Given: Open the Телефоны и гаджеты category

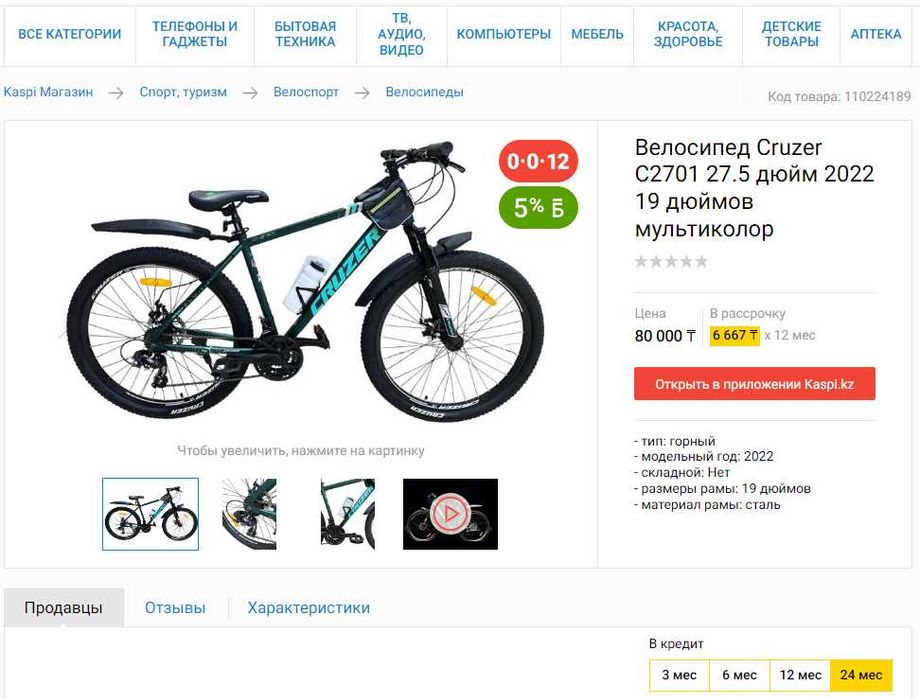Looking at the screenshot, I should 194,34.
